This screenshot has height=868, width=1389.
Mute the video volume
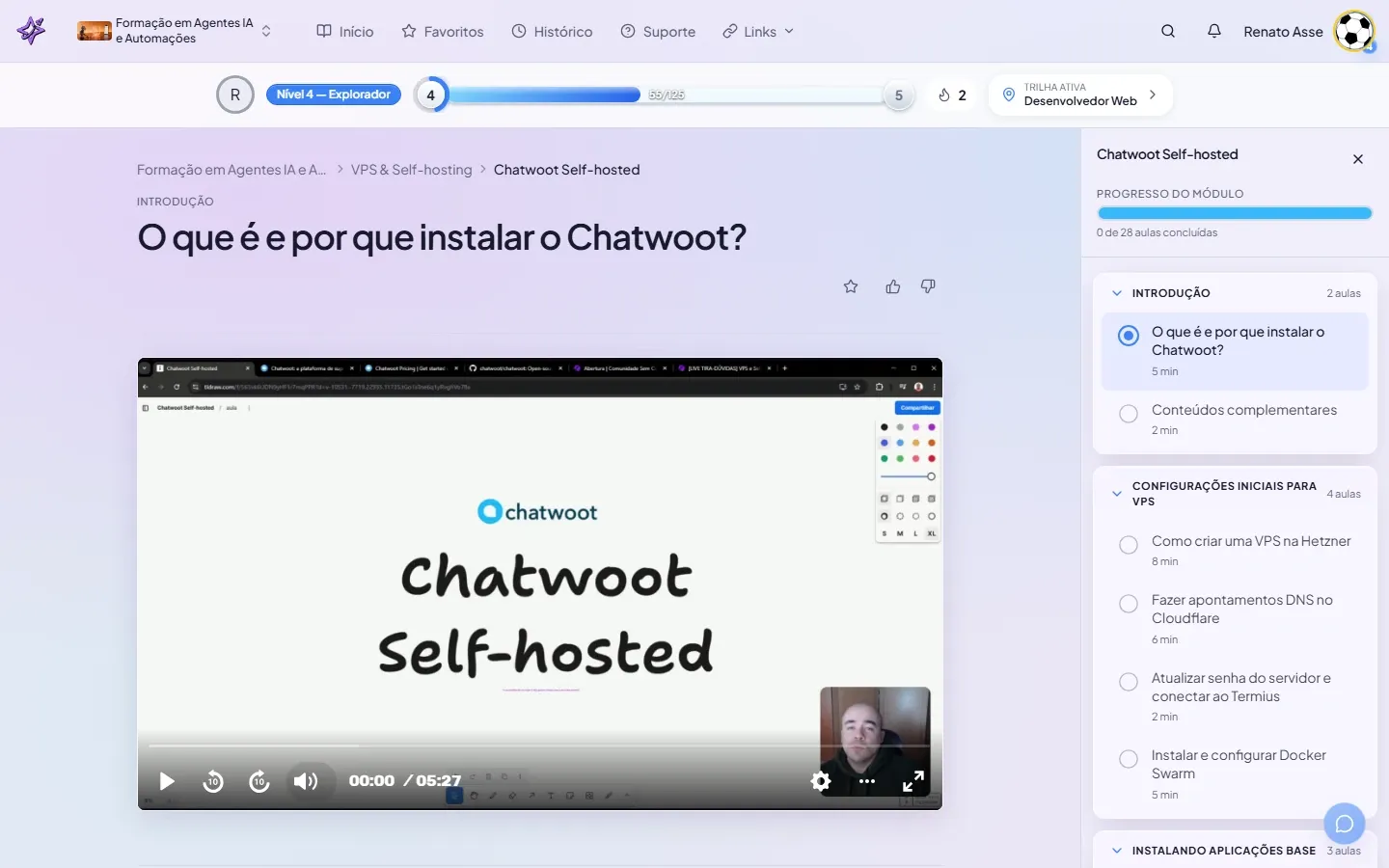pyautogui.click(x=306, y=781)
